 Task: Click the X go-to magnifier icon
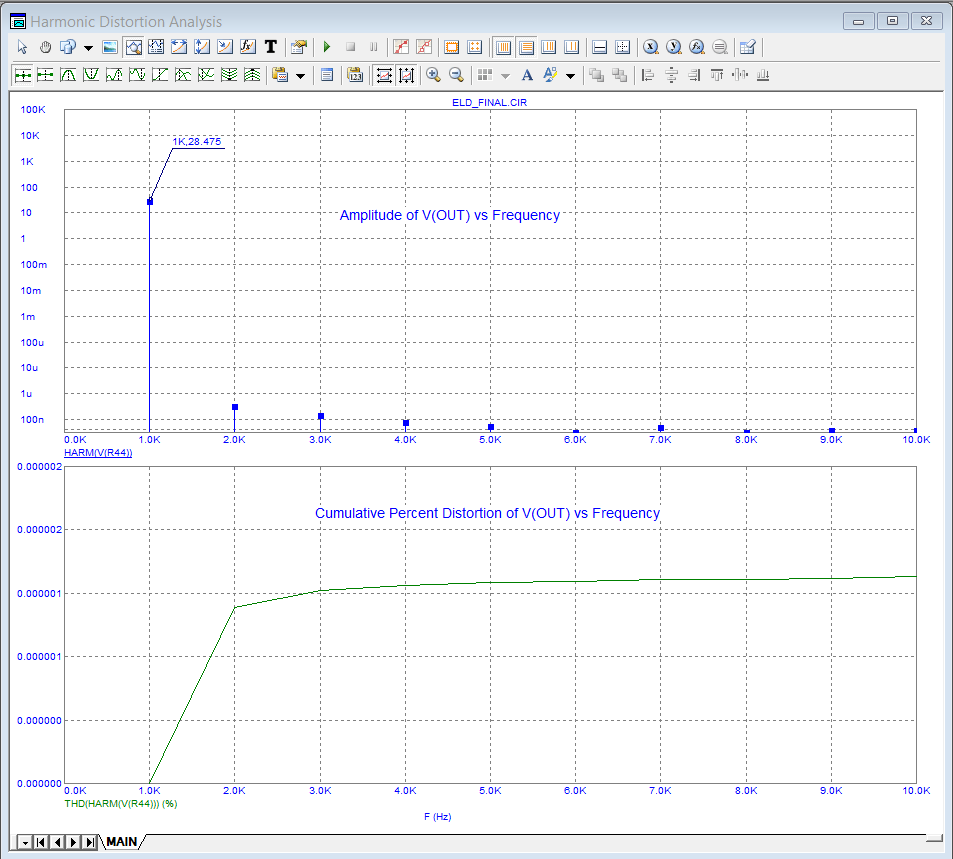pyautogui.click(x=651, y=47)
